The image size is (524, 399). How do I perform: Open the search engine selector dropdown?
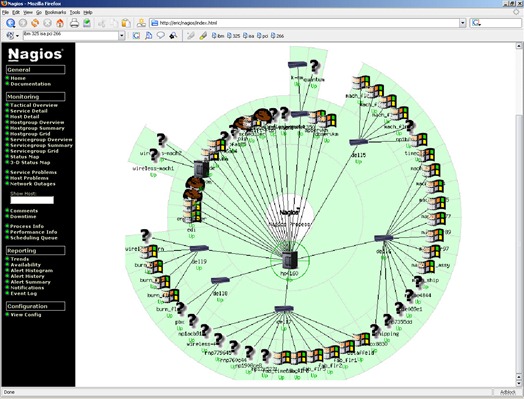(x=477, y=23)
